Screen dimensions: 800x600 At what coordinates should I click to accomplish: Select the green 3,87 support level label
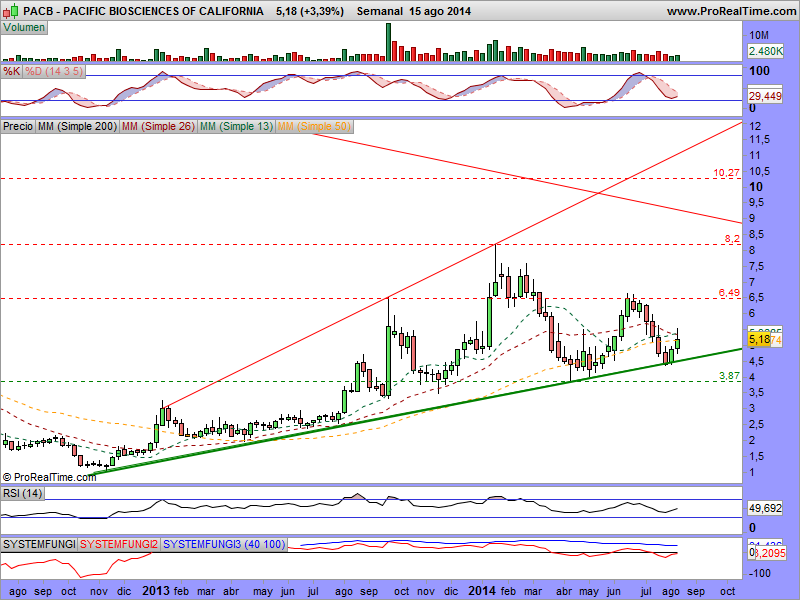click(729, 376)
